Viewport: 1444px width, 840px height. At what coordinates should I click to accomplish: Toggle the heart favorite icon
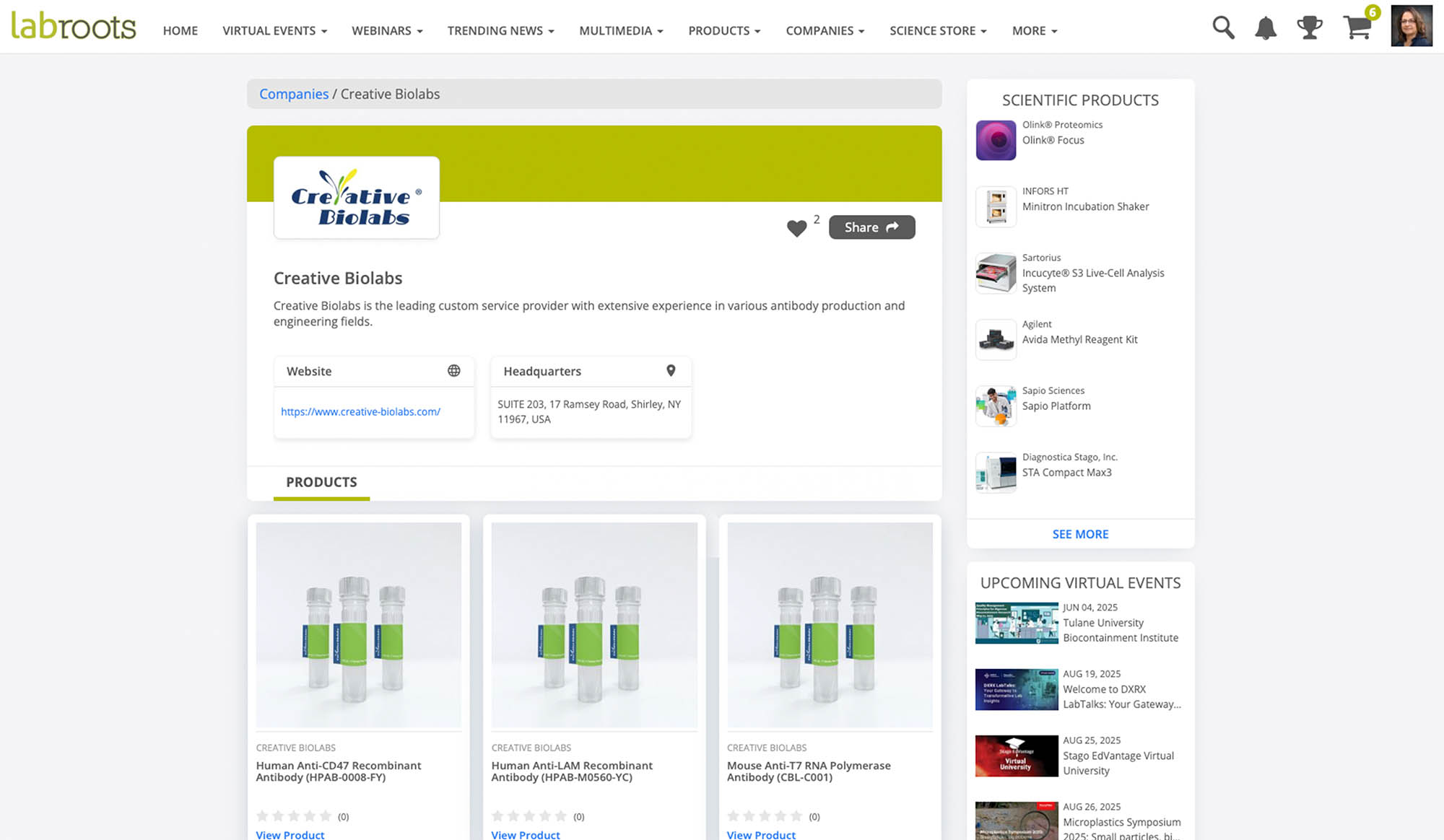(796, 229)
